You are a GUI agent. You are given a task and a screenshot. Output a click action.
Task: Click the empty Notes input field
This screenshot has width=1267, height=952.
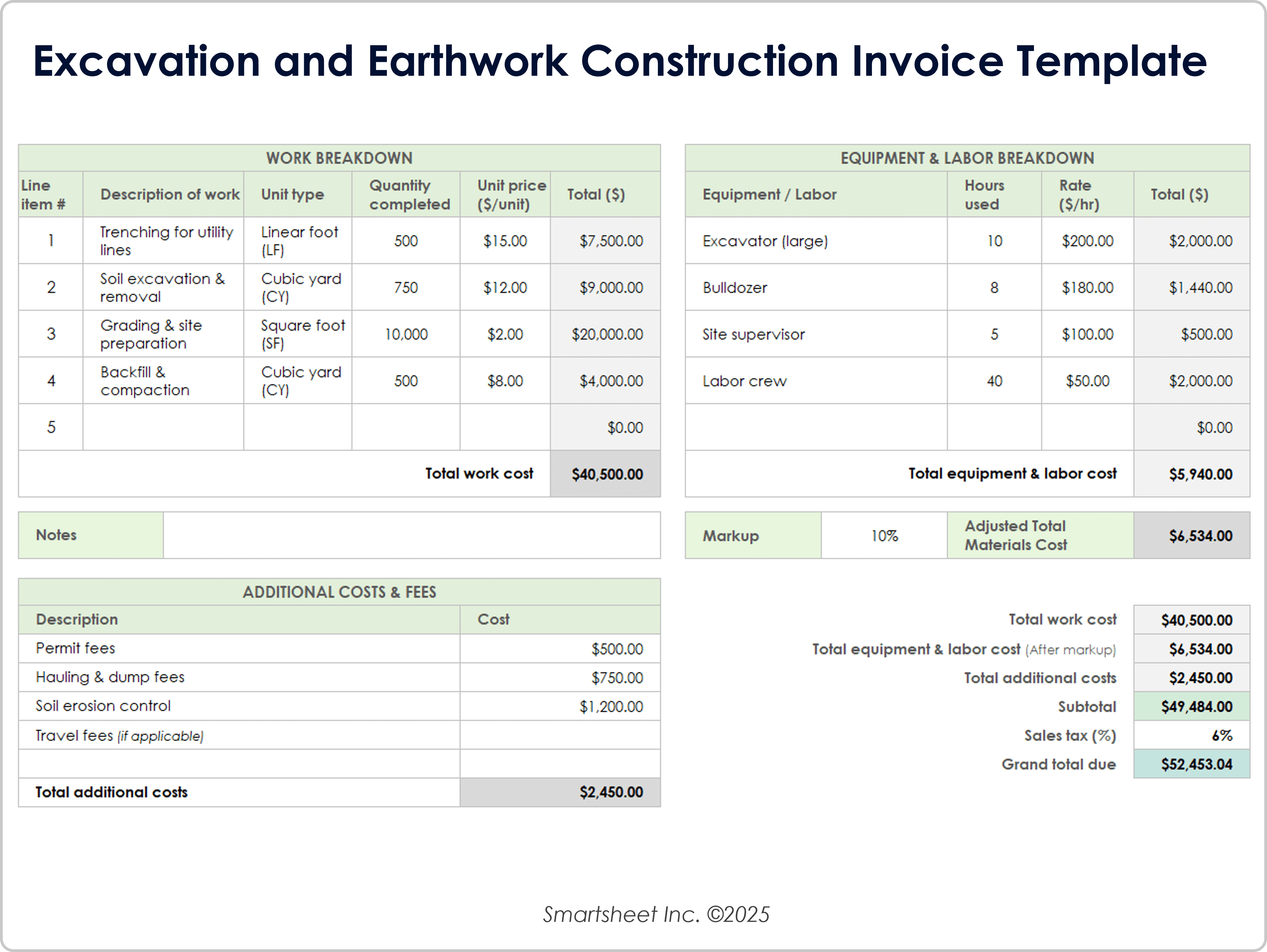coord(412,535)
